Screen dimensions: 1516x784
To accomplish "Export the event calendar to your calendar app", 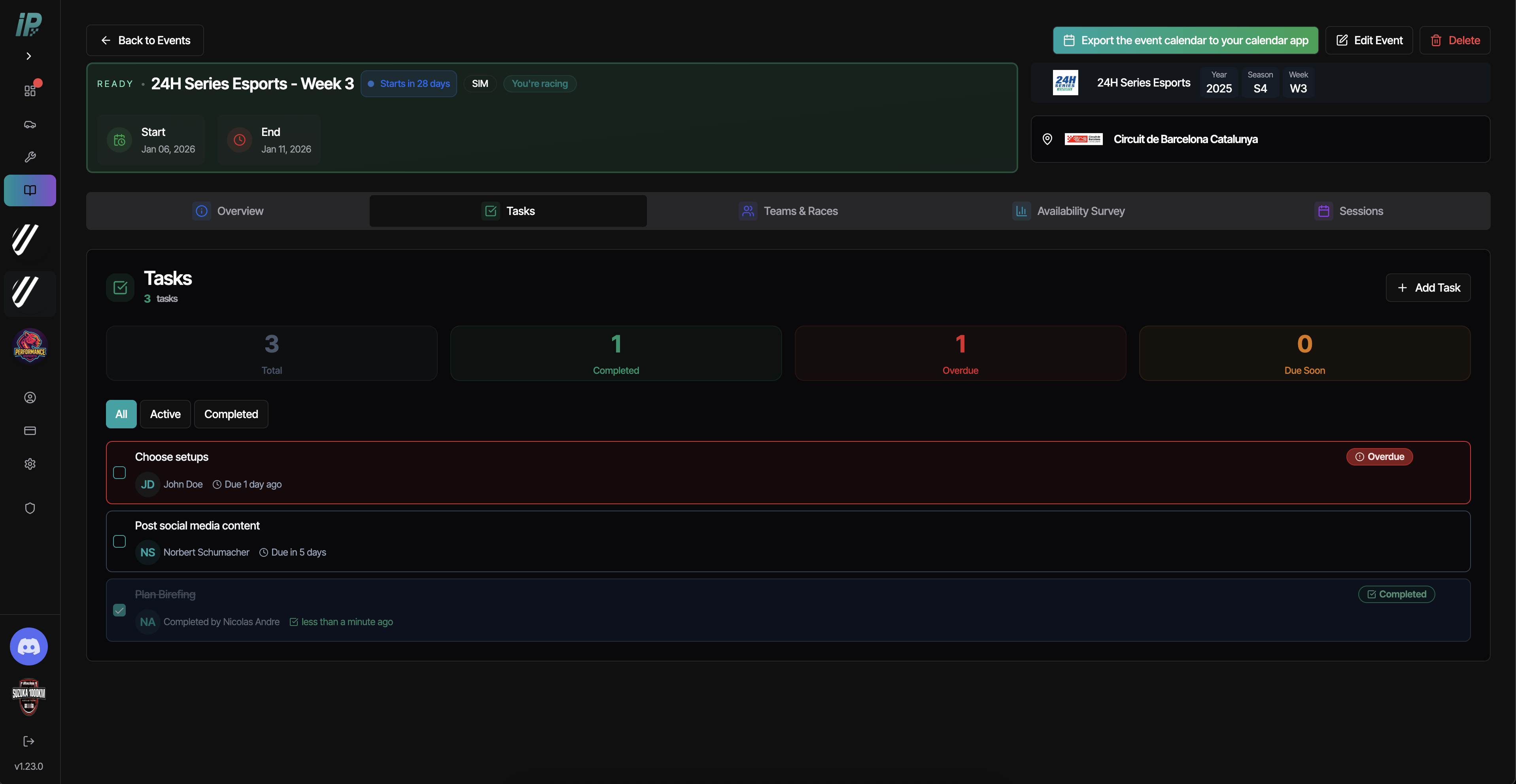I will pyautogui.click(x=1185, y=41).
